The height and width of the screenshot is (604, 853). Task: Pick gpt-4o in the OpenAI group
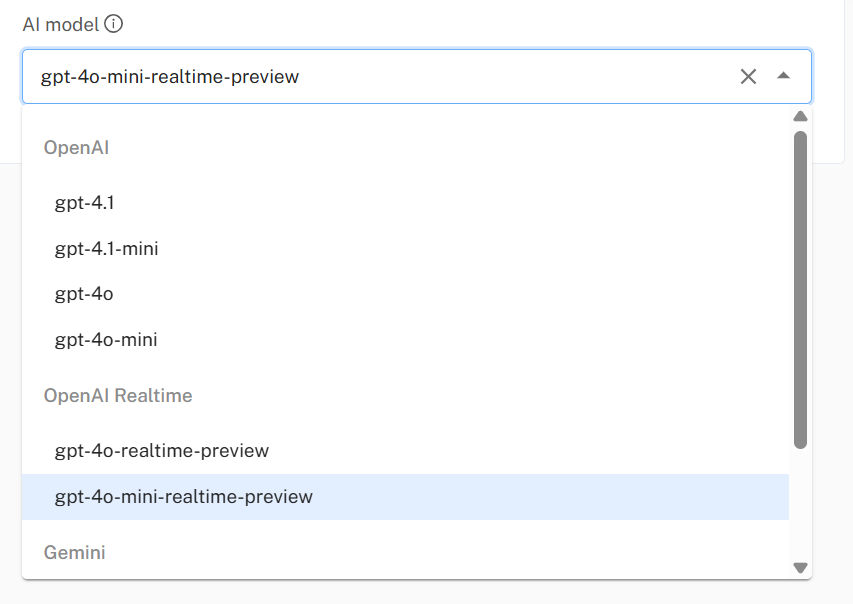(x=84, y=294)
